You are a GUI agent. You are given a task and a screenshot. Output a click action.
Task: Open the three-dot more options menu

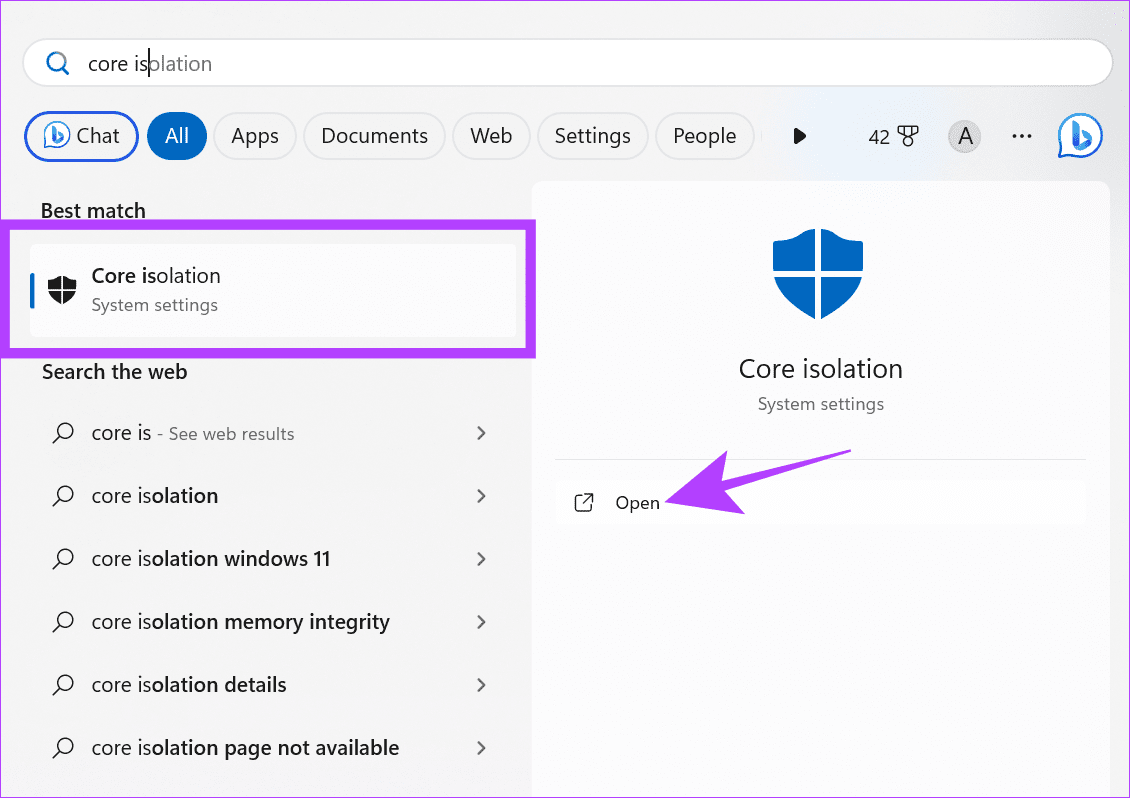pos(1021,136)
